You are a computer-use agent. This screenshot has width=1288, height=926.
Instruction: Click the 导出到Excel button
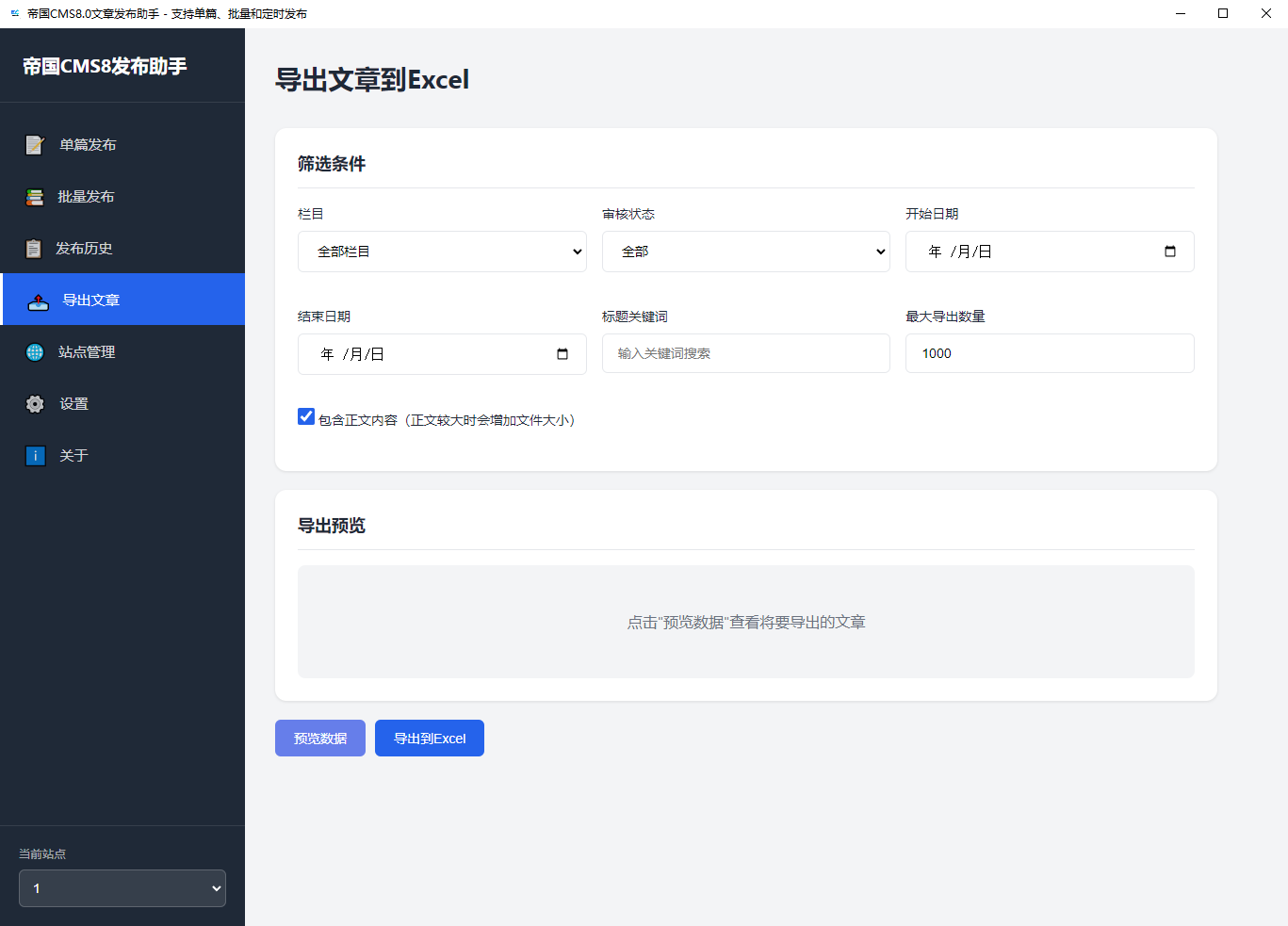click(430, 739)
